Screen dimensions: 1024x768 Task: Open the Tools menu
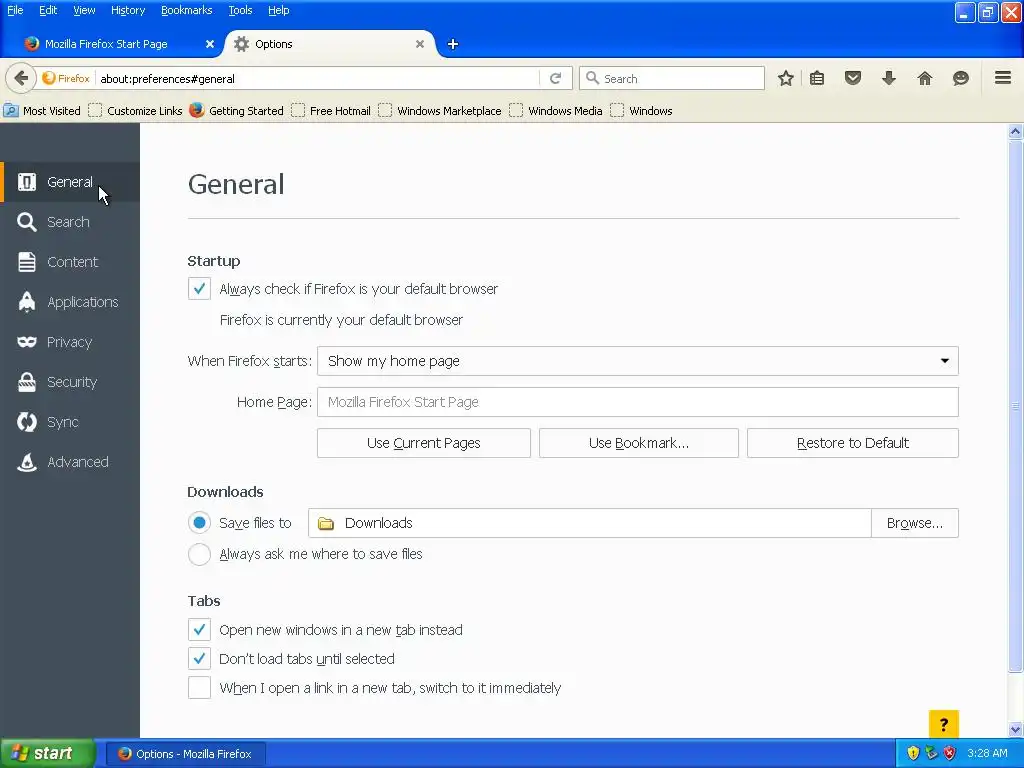(x=240, y=10)
